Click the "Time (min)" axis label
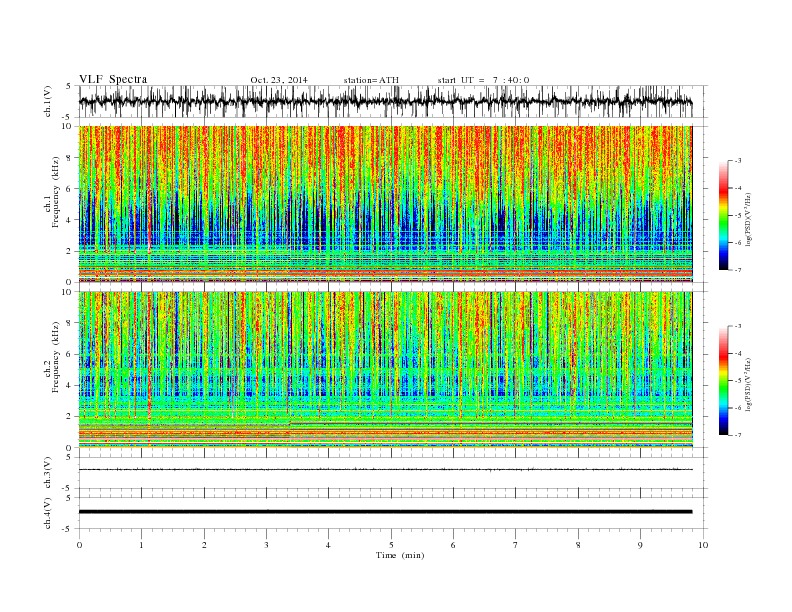The height and width of the screenshot is (612, 792). click(x=400, y=555)
